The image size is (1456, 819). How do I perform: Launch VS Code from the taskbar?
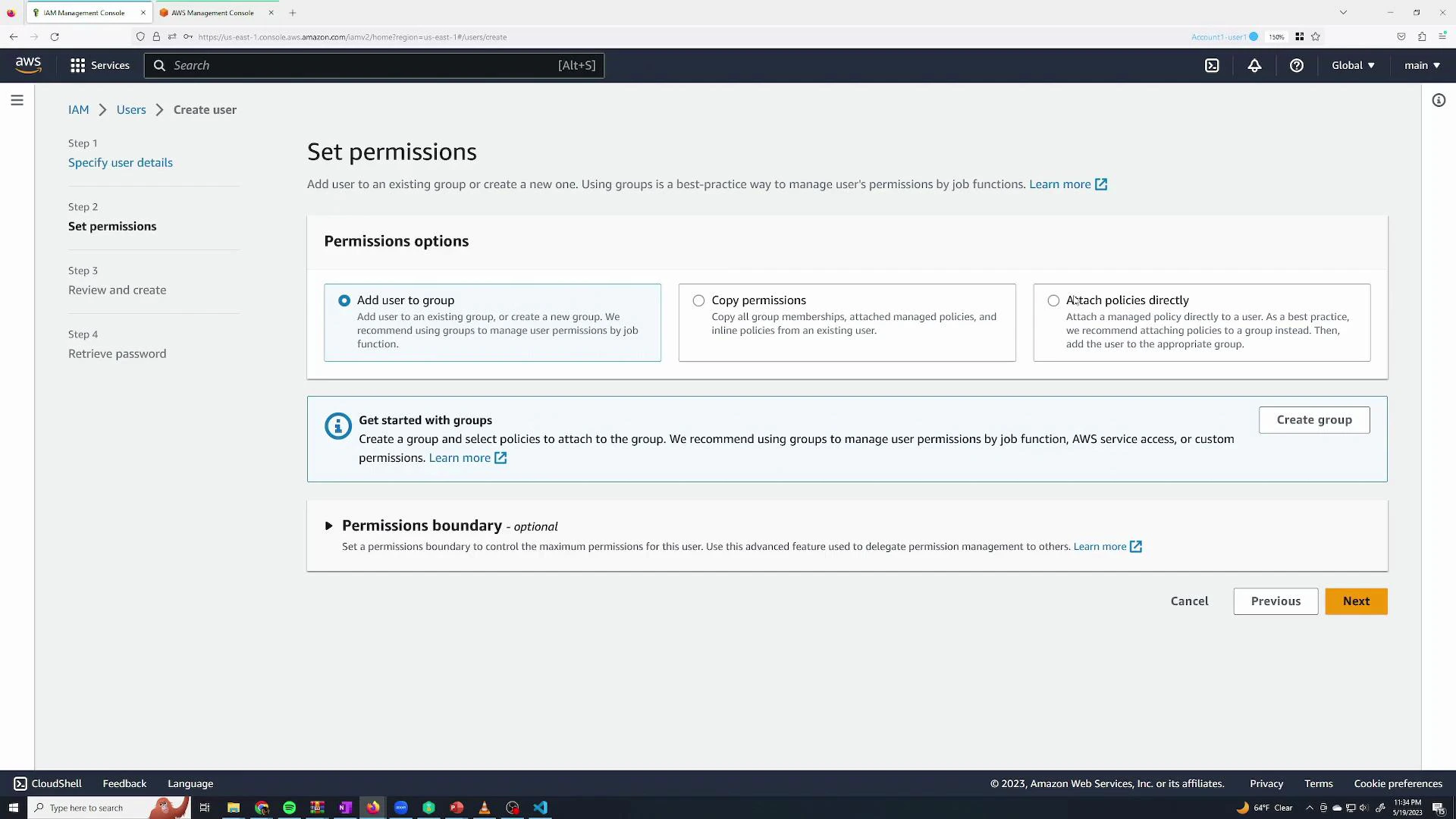[x=540, y=808]
